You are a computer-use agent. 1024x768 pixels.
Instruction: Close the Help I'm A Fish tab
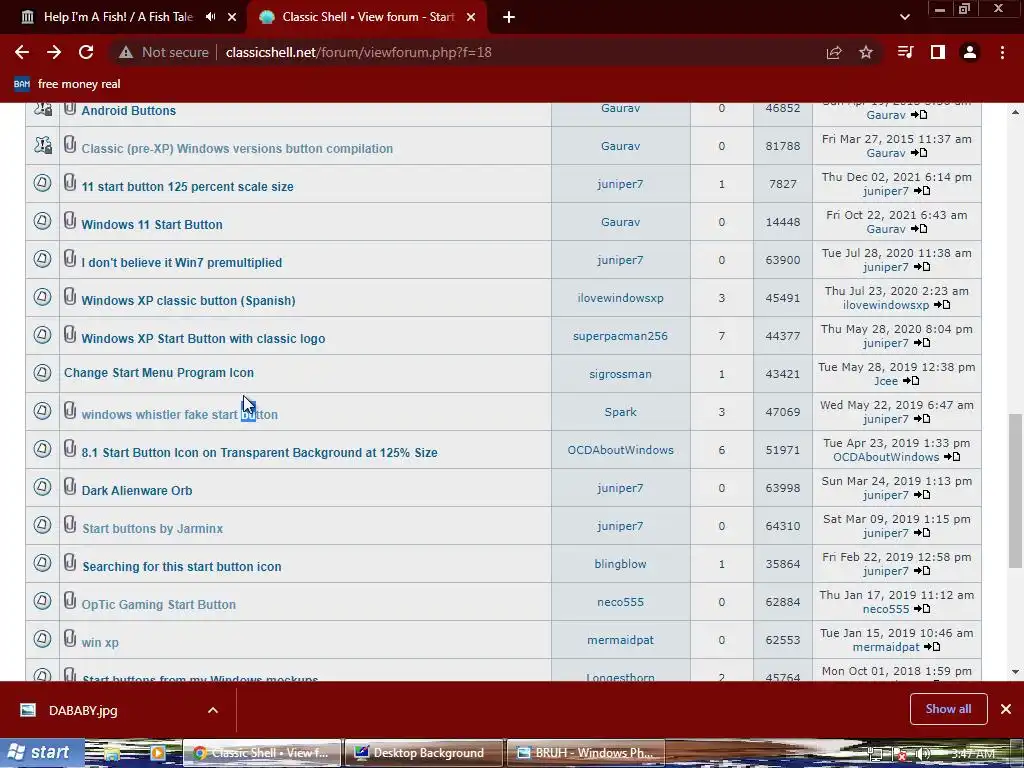coord(232,17)
